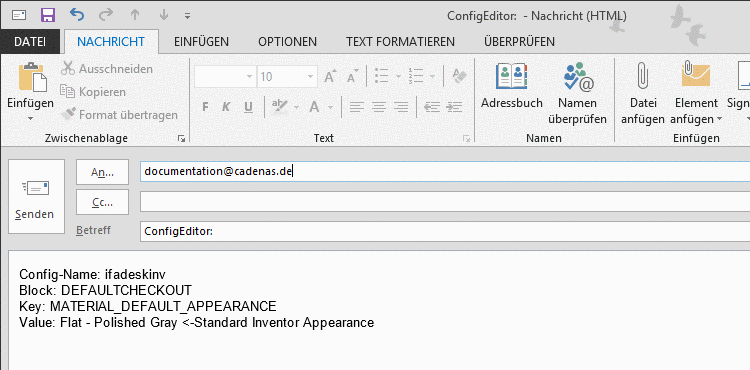Screen dimensions: 750x370
Task: Click the Undo arrow icon
Action: click(77, 14)
